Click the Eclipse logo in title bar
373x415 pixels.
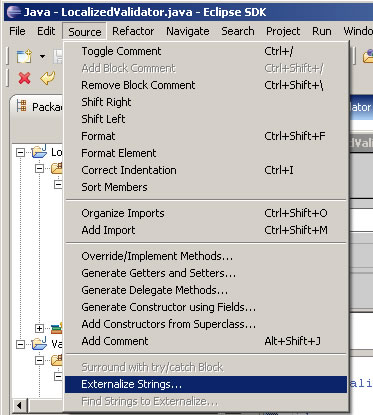click(14, 12)
